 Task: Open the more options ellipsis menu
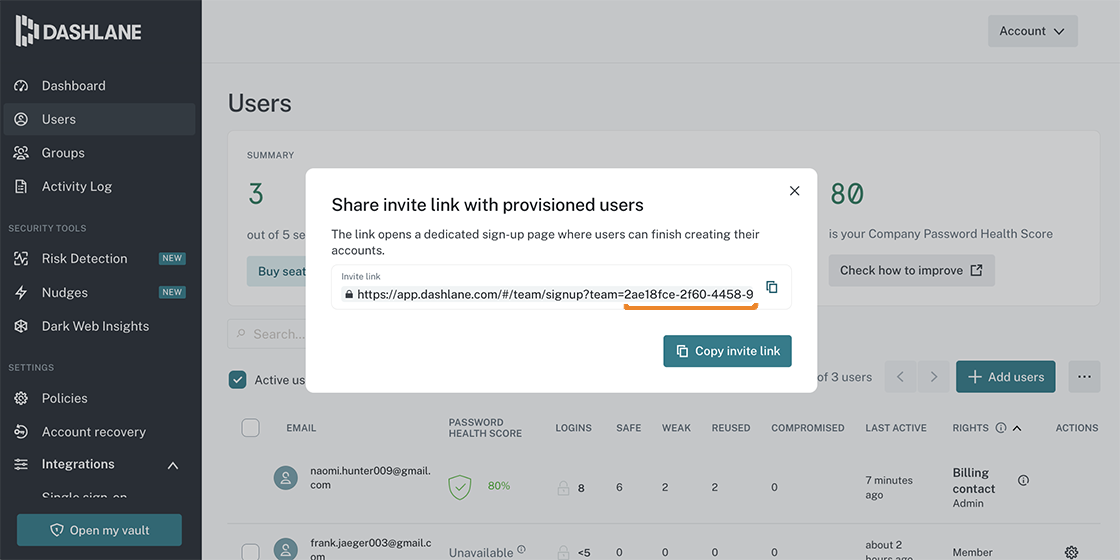[1084, 376]
